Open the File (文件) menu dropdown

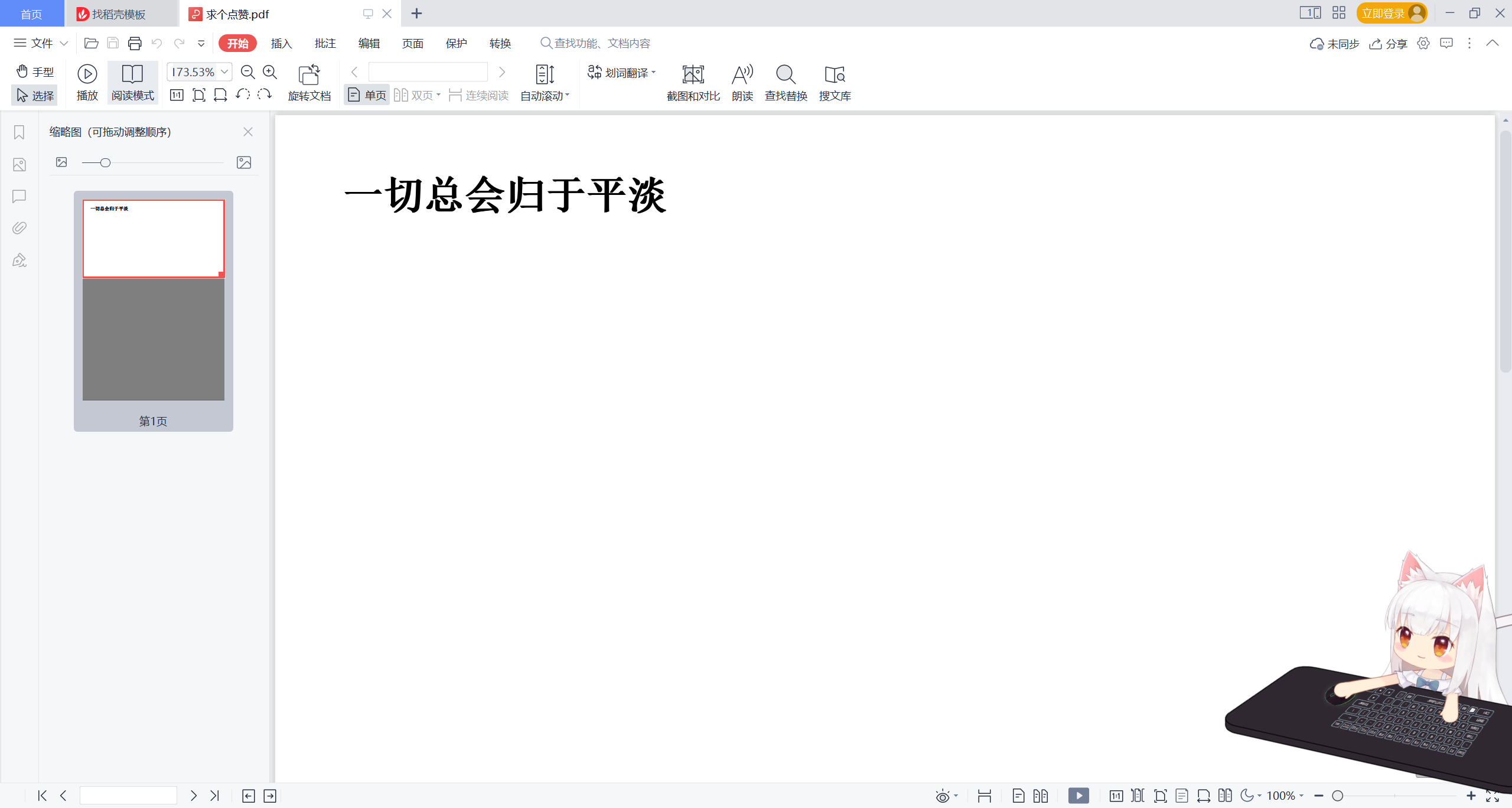pyautogui.click(x=40, y=43)
